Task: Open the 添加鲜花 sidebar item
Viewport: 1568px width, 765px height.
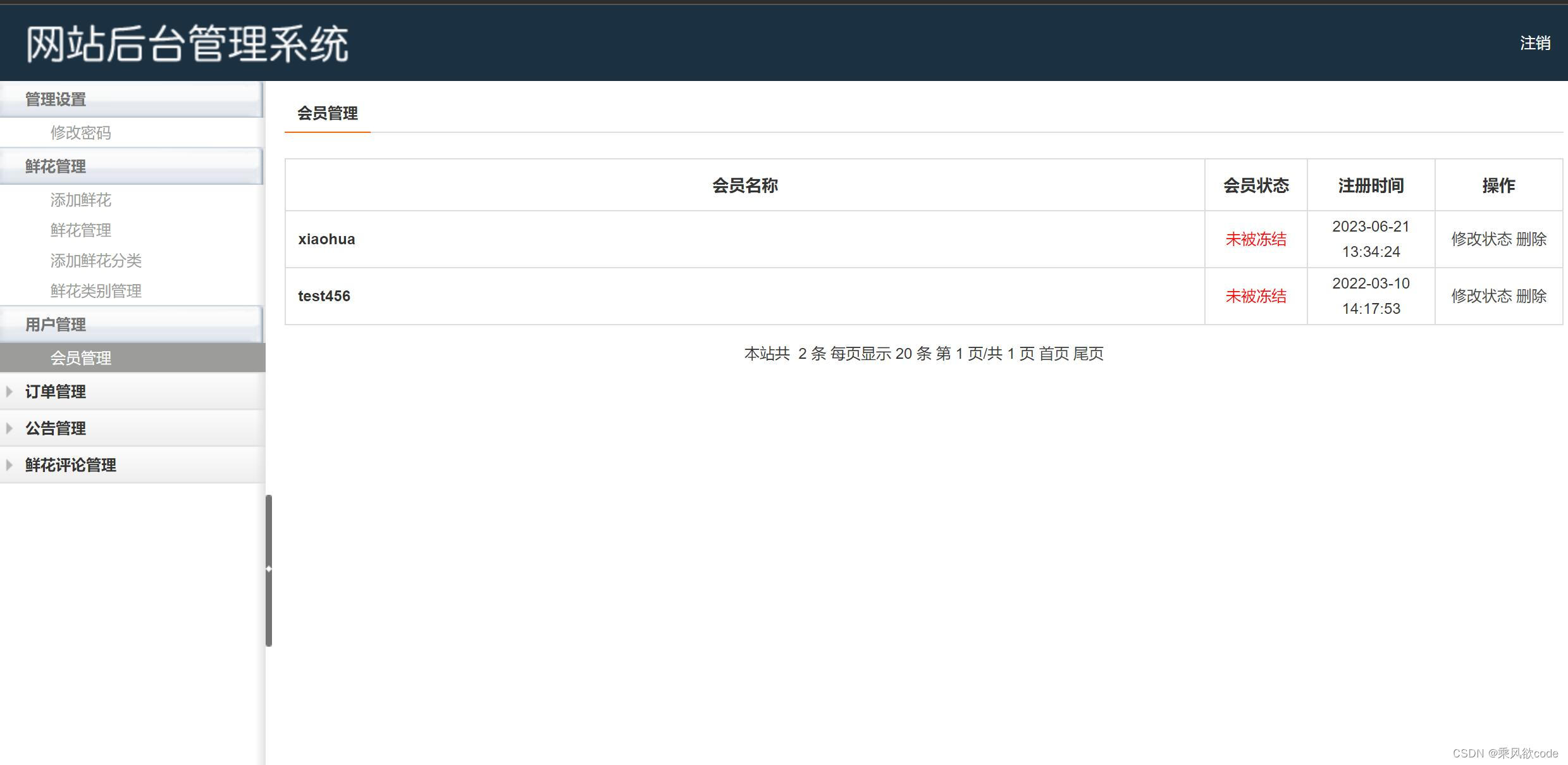Action: tap(80, 200)
